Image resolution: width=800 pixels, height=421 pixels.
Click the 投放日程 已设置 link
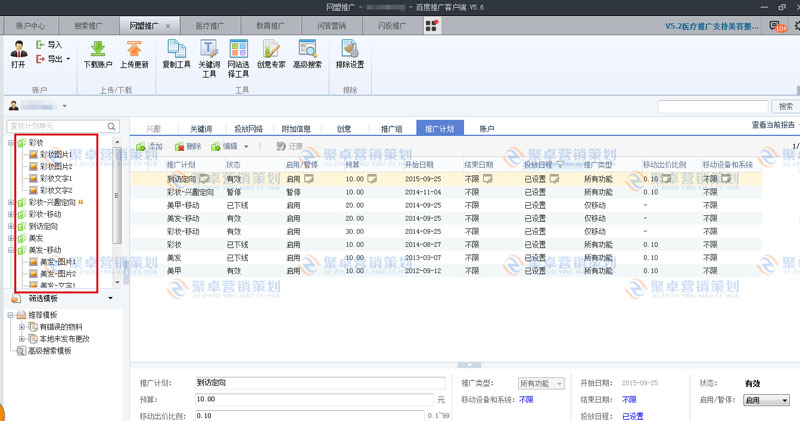tap(633, 416)
